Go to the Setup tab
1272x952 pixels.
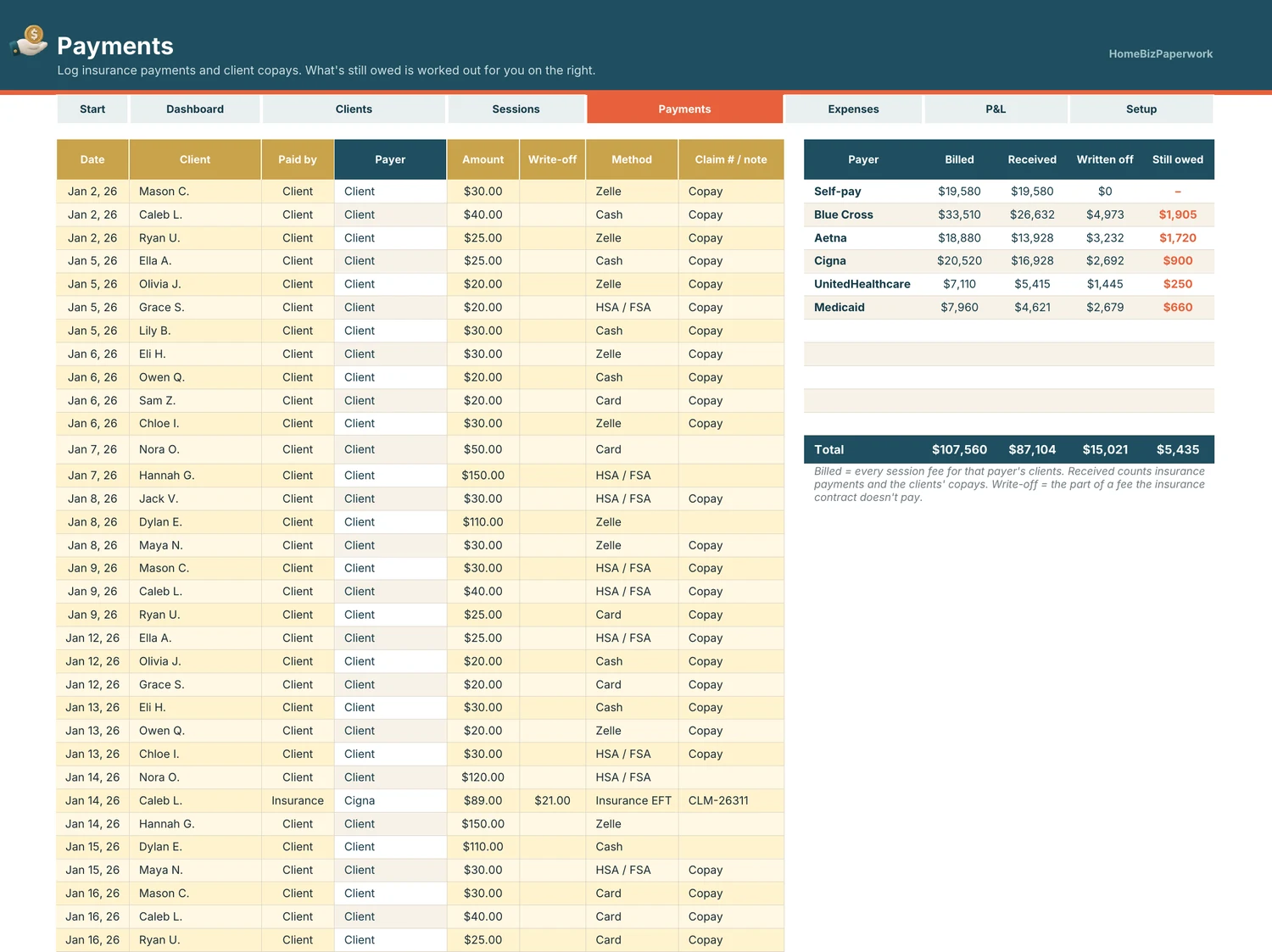point(1141,109)
